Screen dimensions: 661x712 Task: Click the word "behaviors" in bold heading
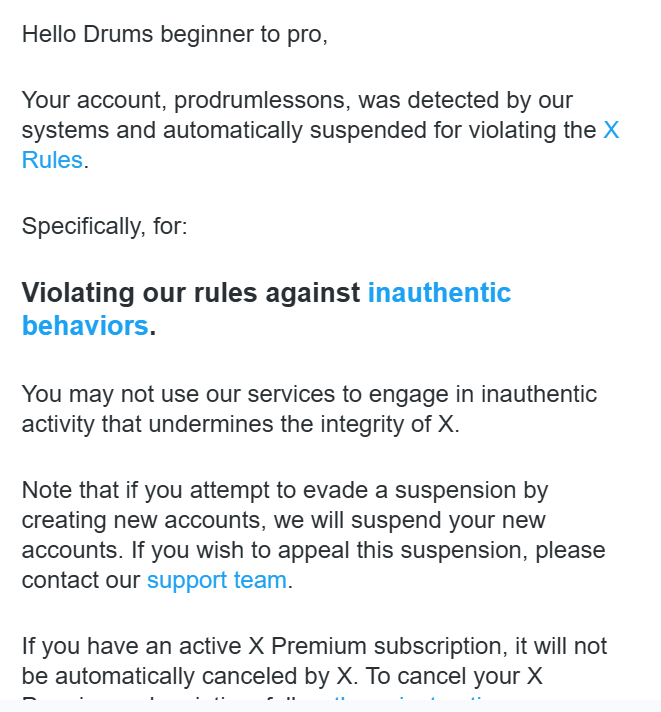click(x=85, y=326)
